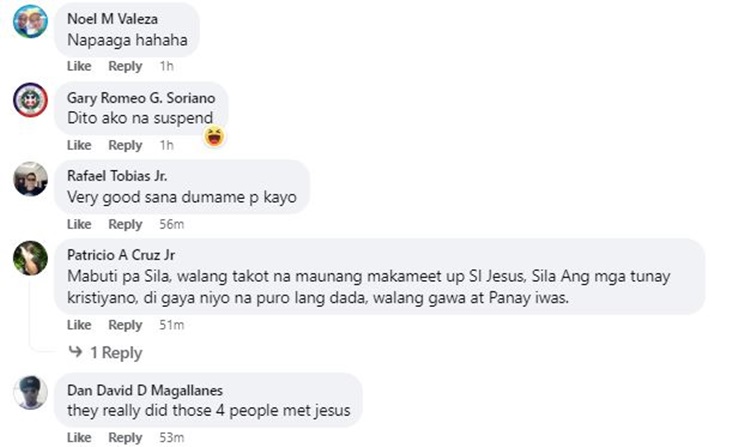
Task: Open Rafael Tobias Jr.'s profile picture
Action: point(30,179)
